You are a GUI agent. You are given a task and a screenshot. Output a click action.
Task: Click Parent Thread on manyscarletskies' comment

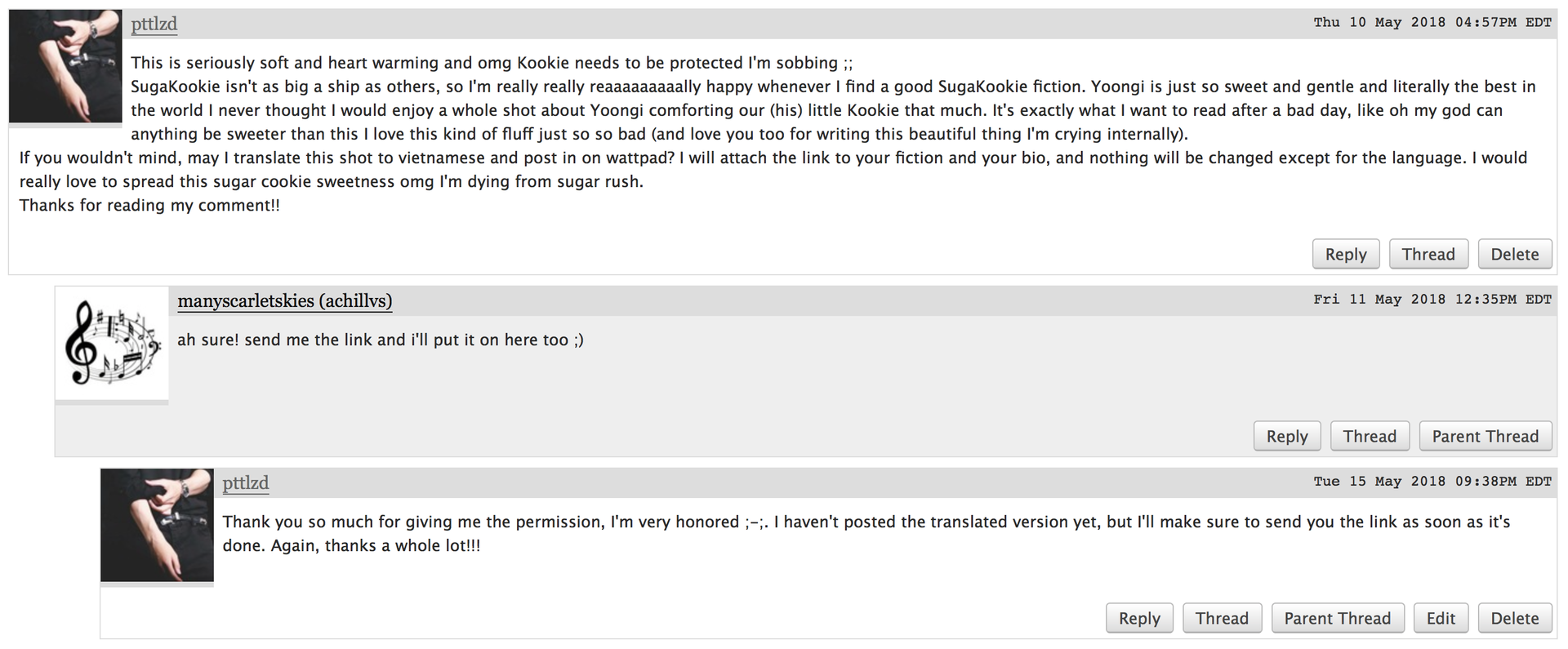pyautogui.click(x=1485, y=437)
